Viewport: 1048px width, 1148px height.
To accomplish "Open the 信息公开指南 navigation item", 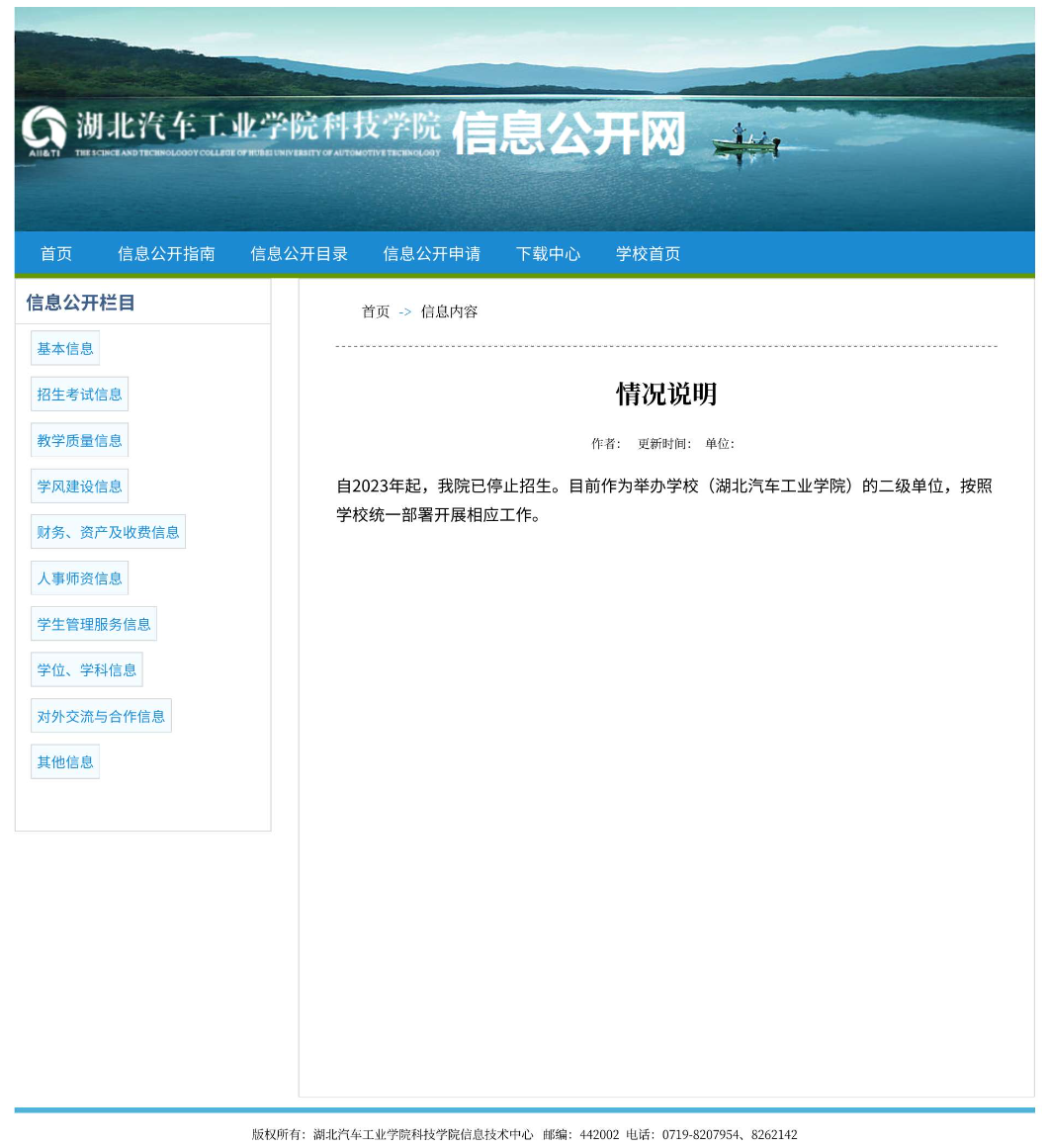I will coord(166,254).
